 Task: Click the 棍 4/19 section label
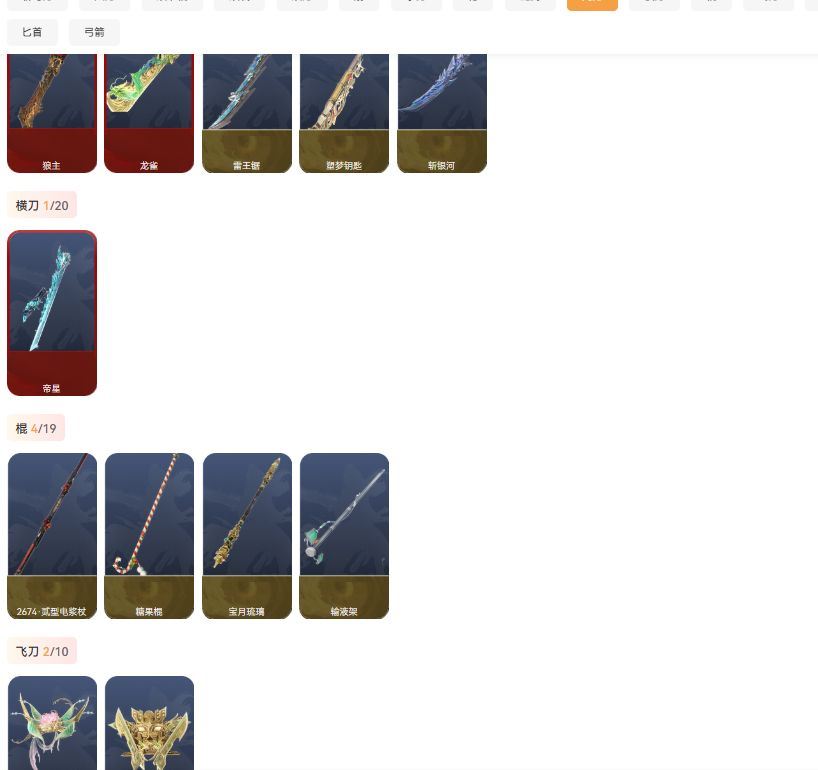pos(35,428)
